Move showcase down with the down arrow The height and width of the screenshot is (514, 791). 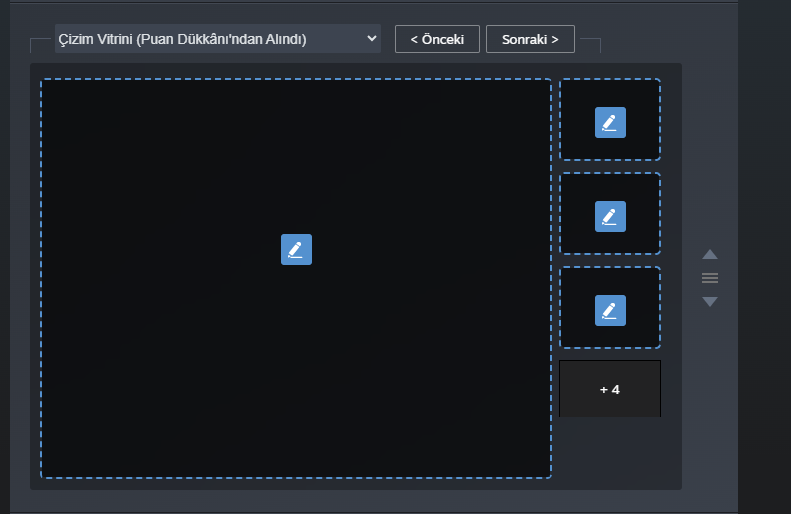[710, 302]
